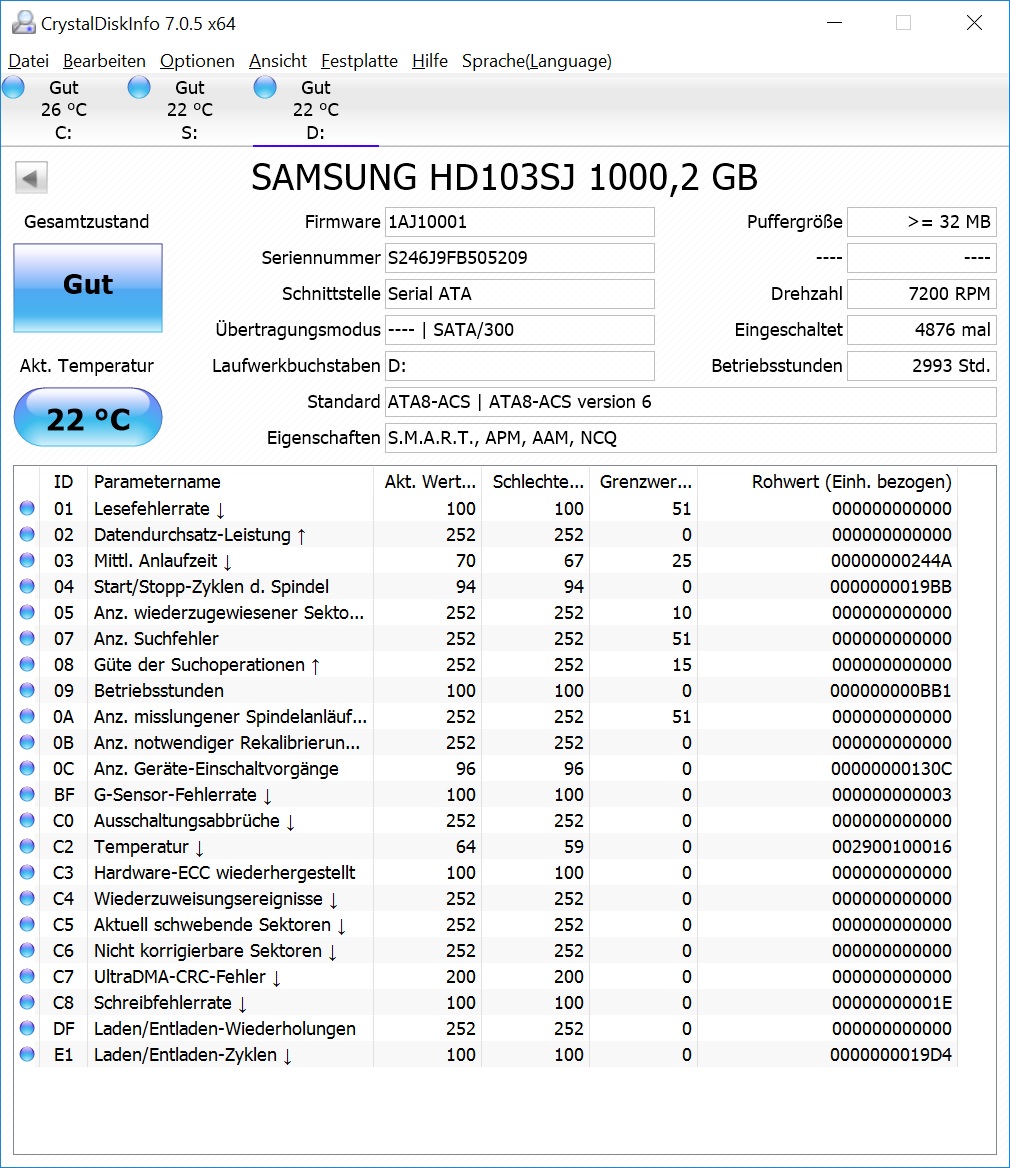1010x1168 pixels.
Task: Click the Rohwert (Einh. bezogen) column header
Action: pyautogui.click(x=828, y=482)
